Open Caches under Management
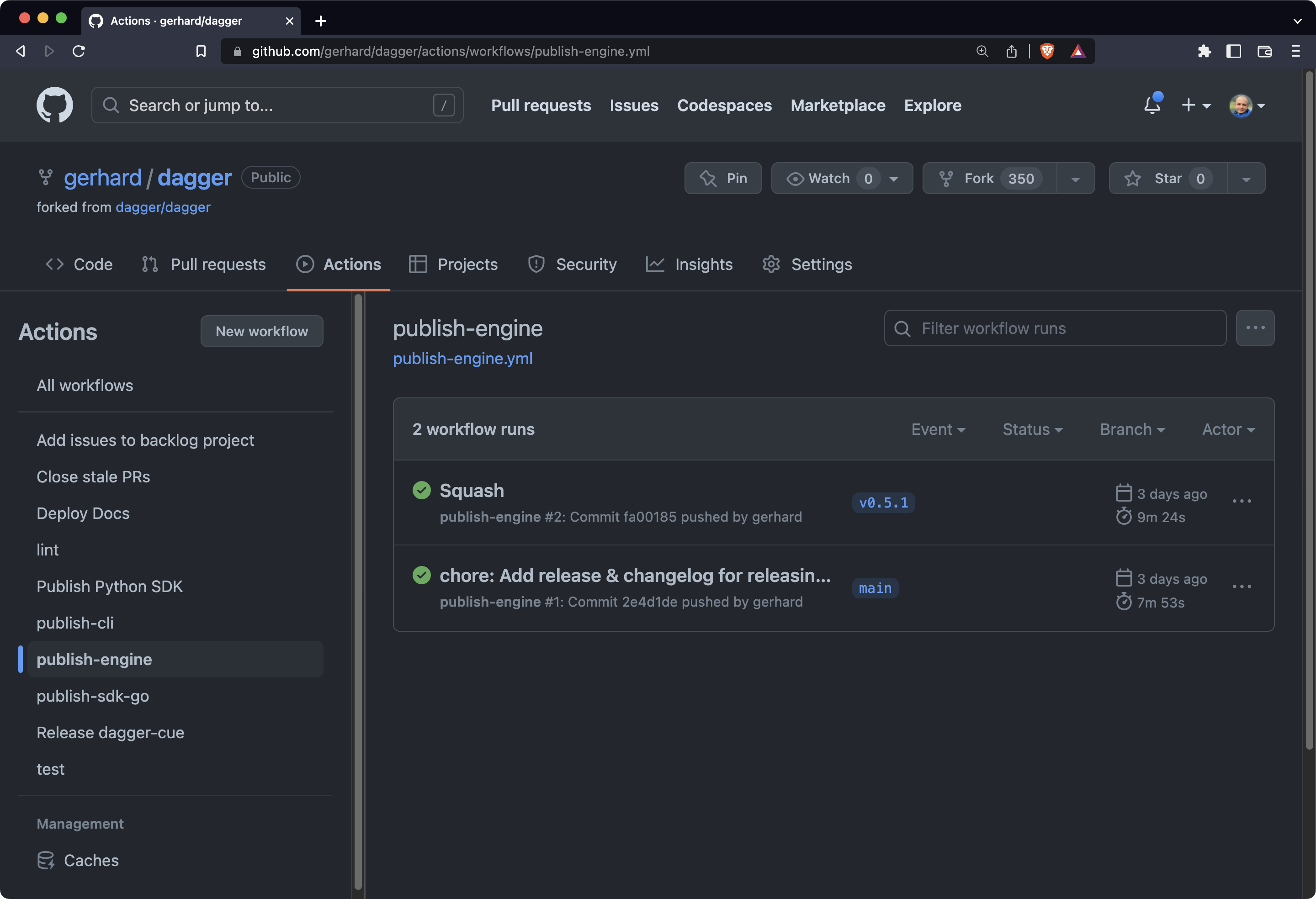The height and width of the screenshot is (899, 1316). coord(90,860)
